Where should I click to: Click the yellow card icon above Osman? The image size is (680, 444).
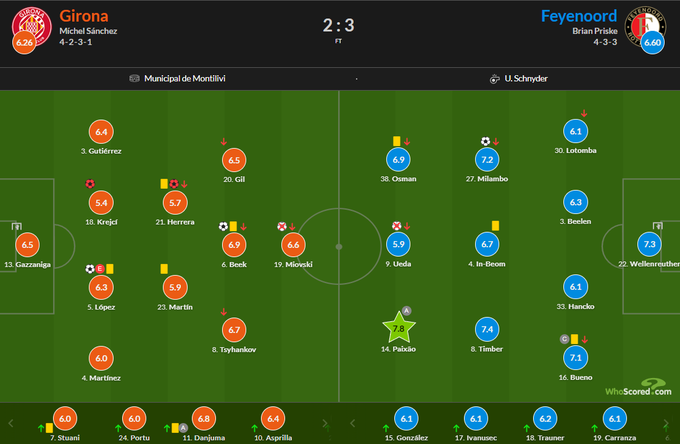click(397, 141)
